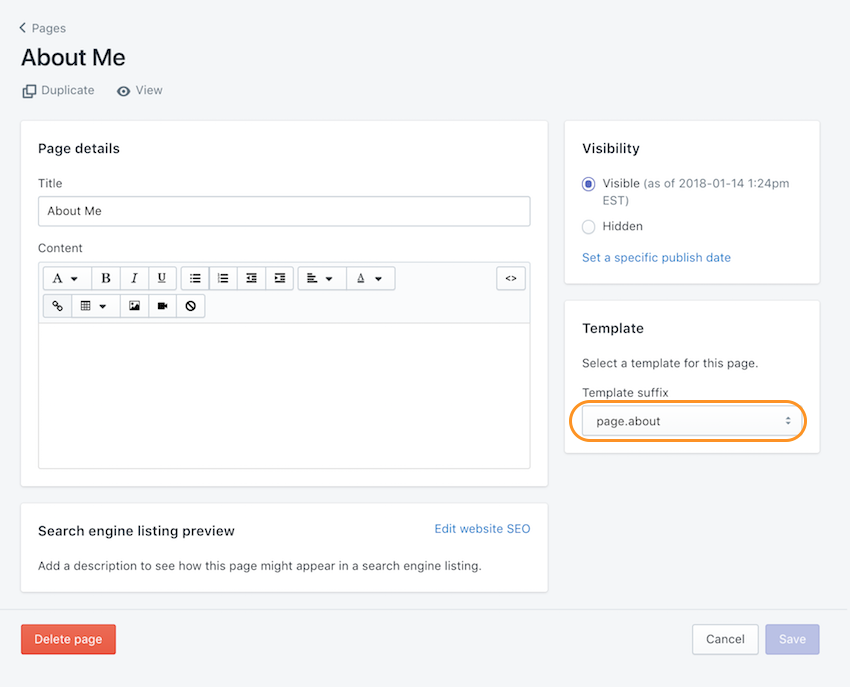Clear formatting with the circle-slash icon
The height and width of the screenshot is (687, 850).
[x=190, y=306]
